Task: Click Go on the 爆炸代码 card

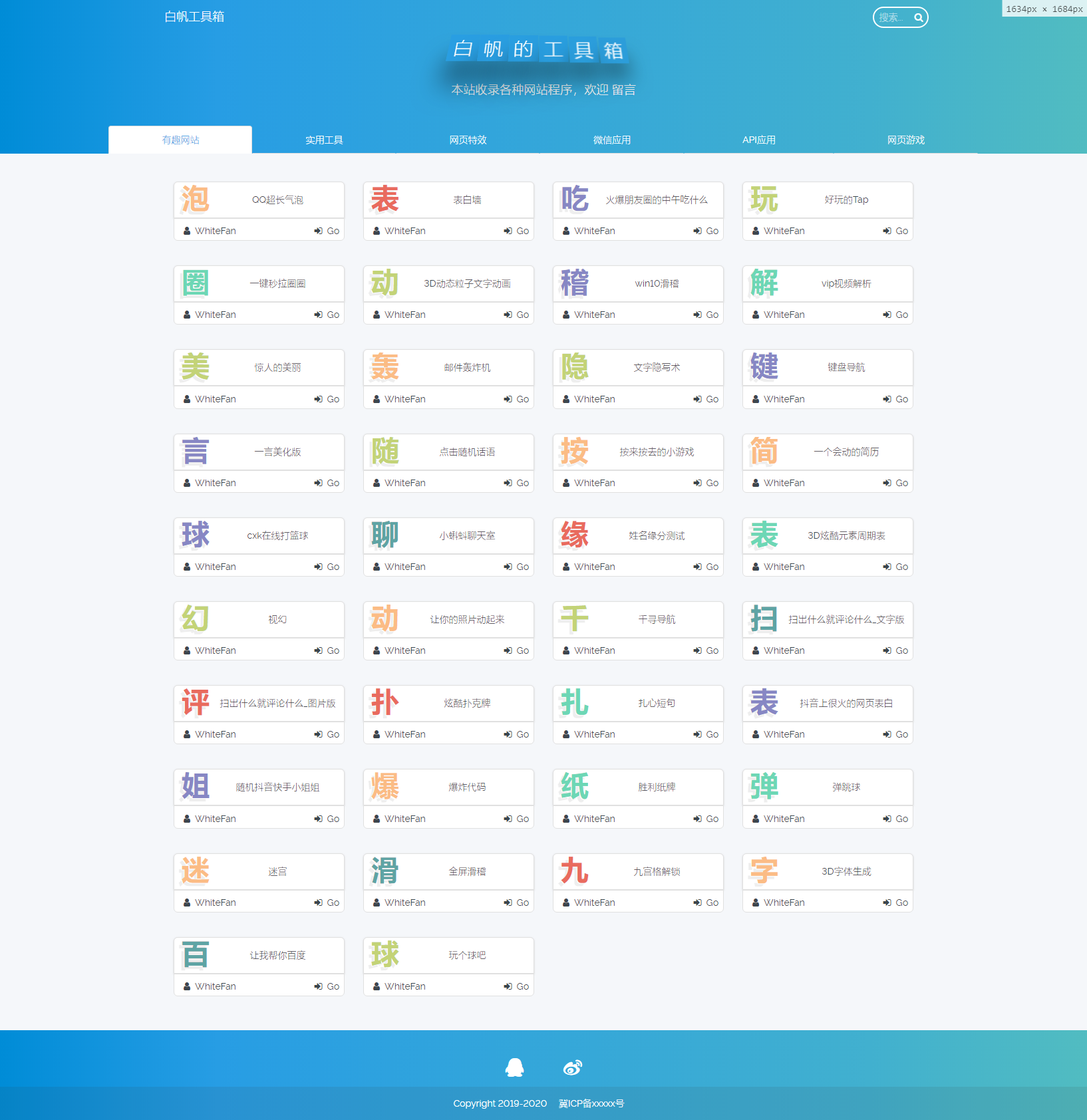Action: [x=517, y=819]
